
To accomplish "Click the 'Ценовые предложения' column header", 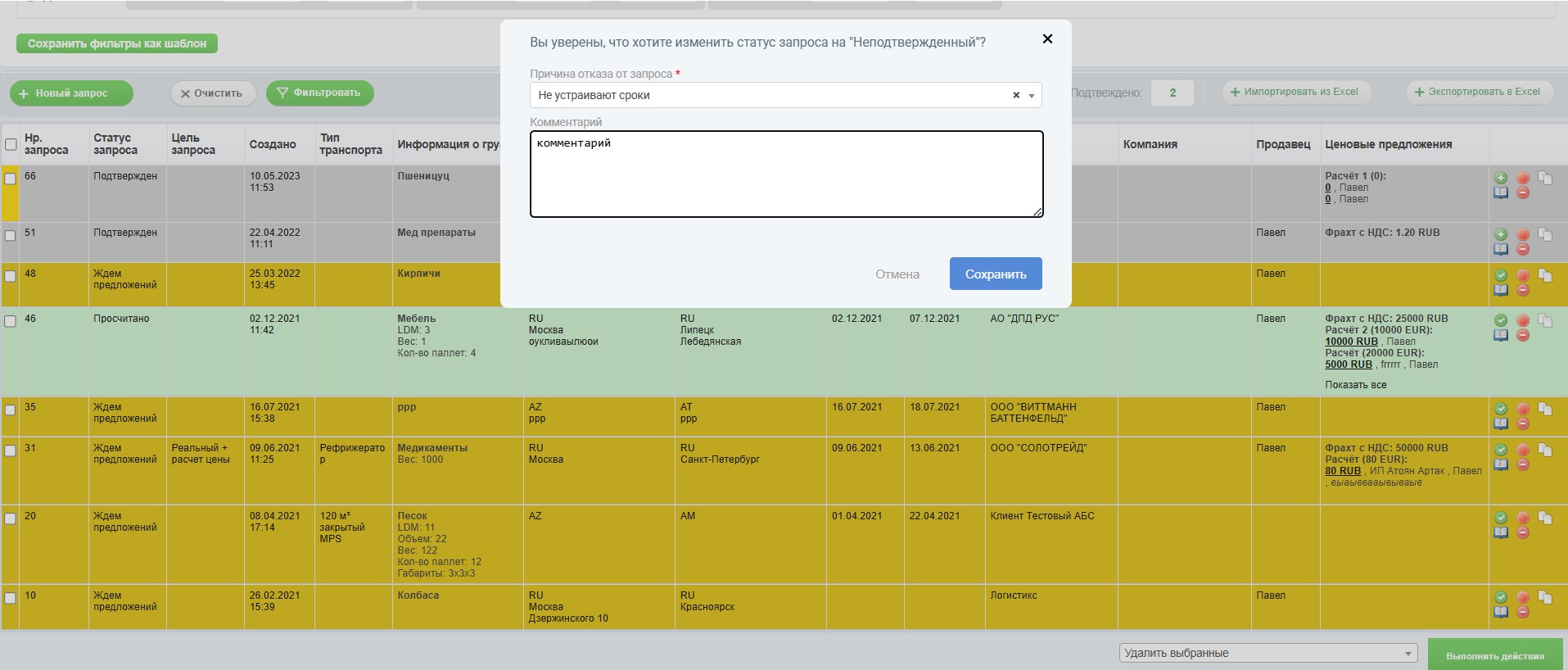I will [1388, 144].
